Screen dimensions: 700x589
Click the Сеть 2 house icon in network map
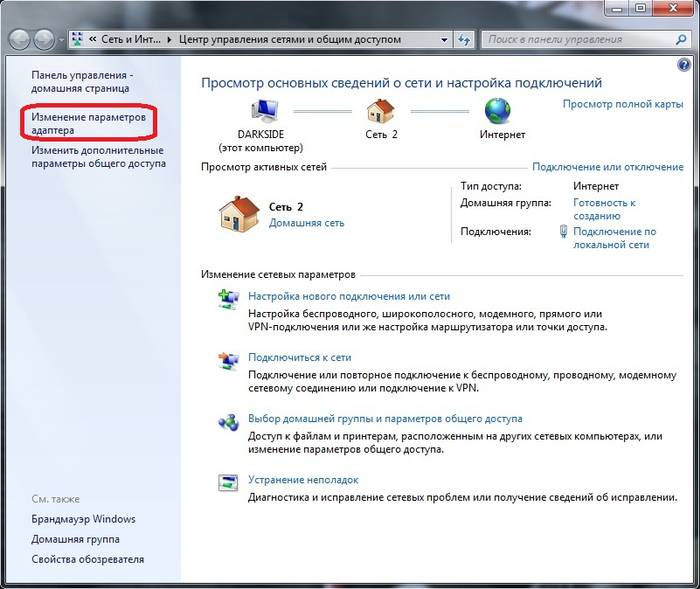coord(380,109)
